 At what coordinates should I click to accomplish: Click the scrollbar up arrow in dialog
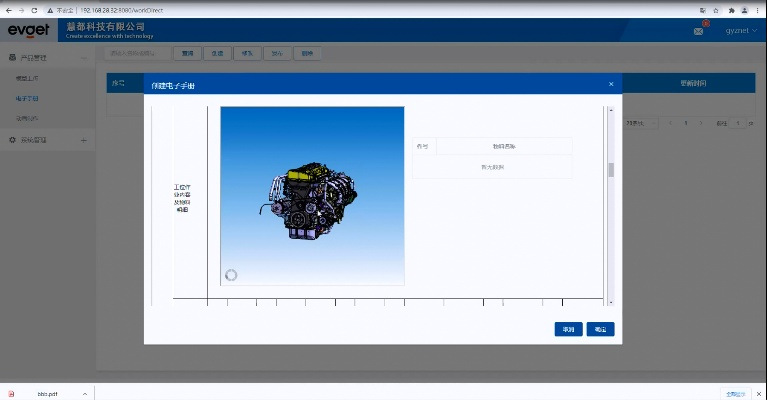[x=611, y=110]
